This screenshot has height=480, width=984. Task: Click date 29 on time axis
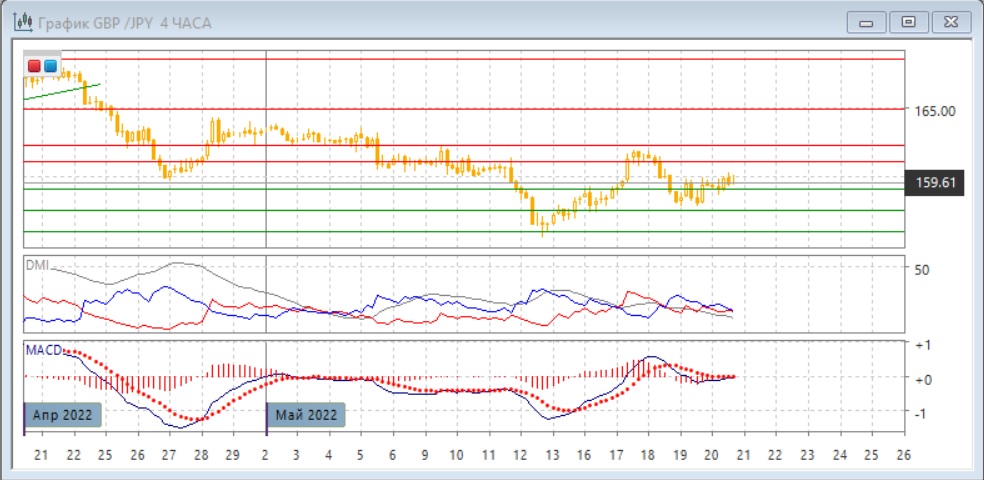point(233,455)
